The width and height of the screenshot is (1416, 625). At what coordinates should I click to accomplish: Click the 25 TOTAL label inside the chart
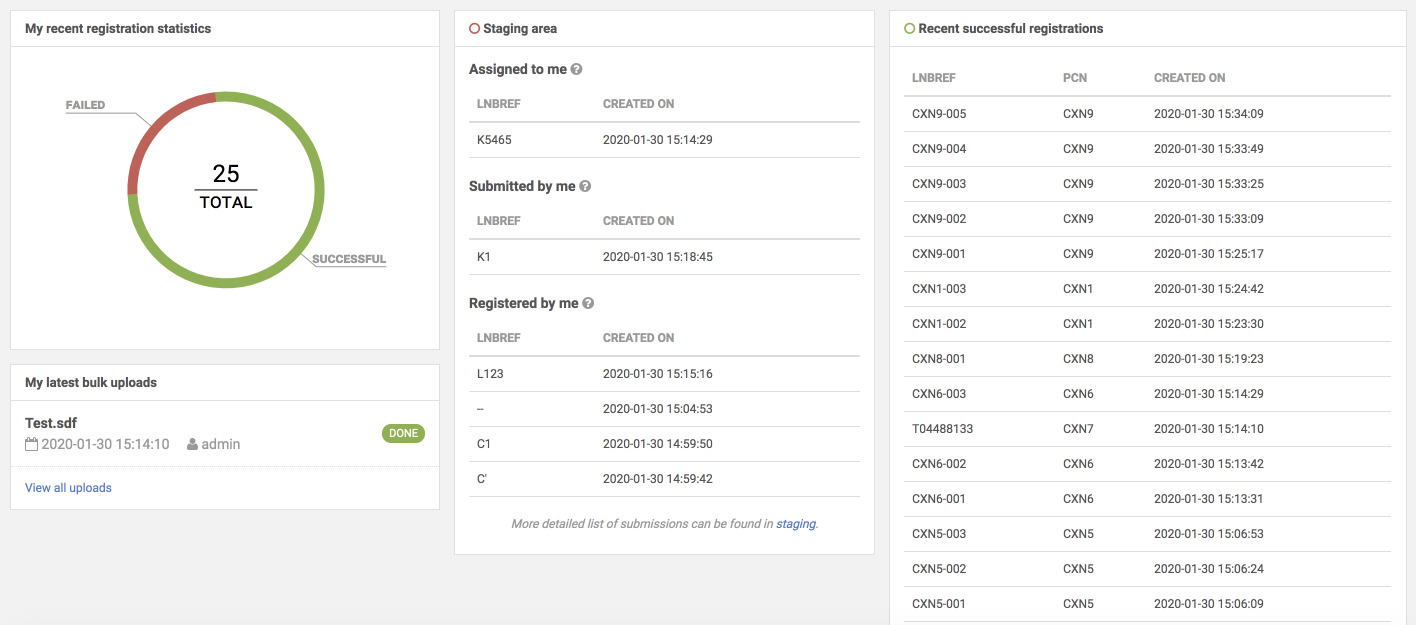pyautogui.click(x=226, y=186)
